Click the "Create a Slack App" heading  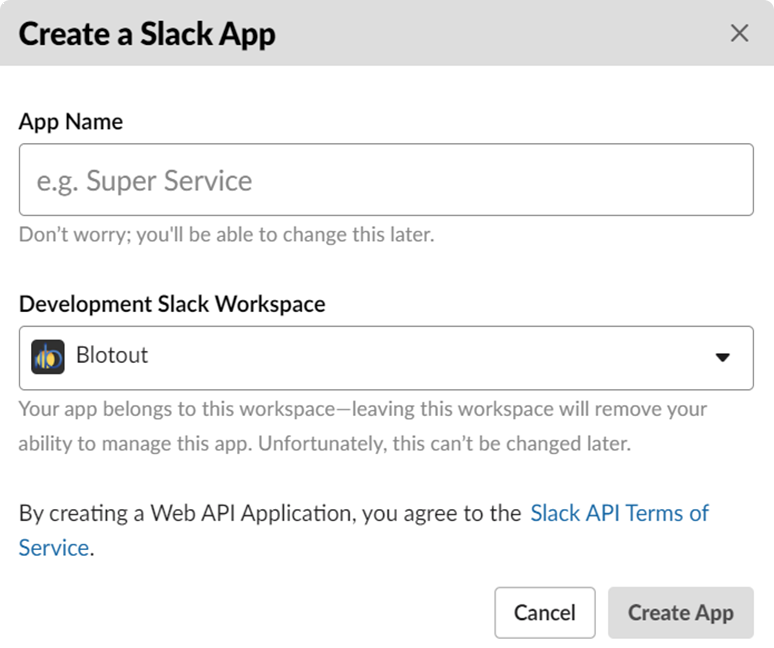147,34
